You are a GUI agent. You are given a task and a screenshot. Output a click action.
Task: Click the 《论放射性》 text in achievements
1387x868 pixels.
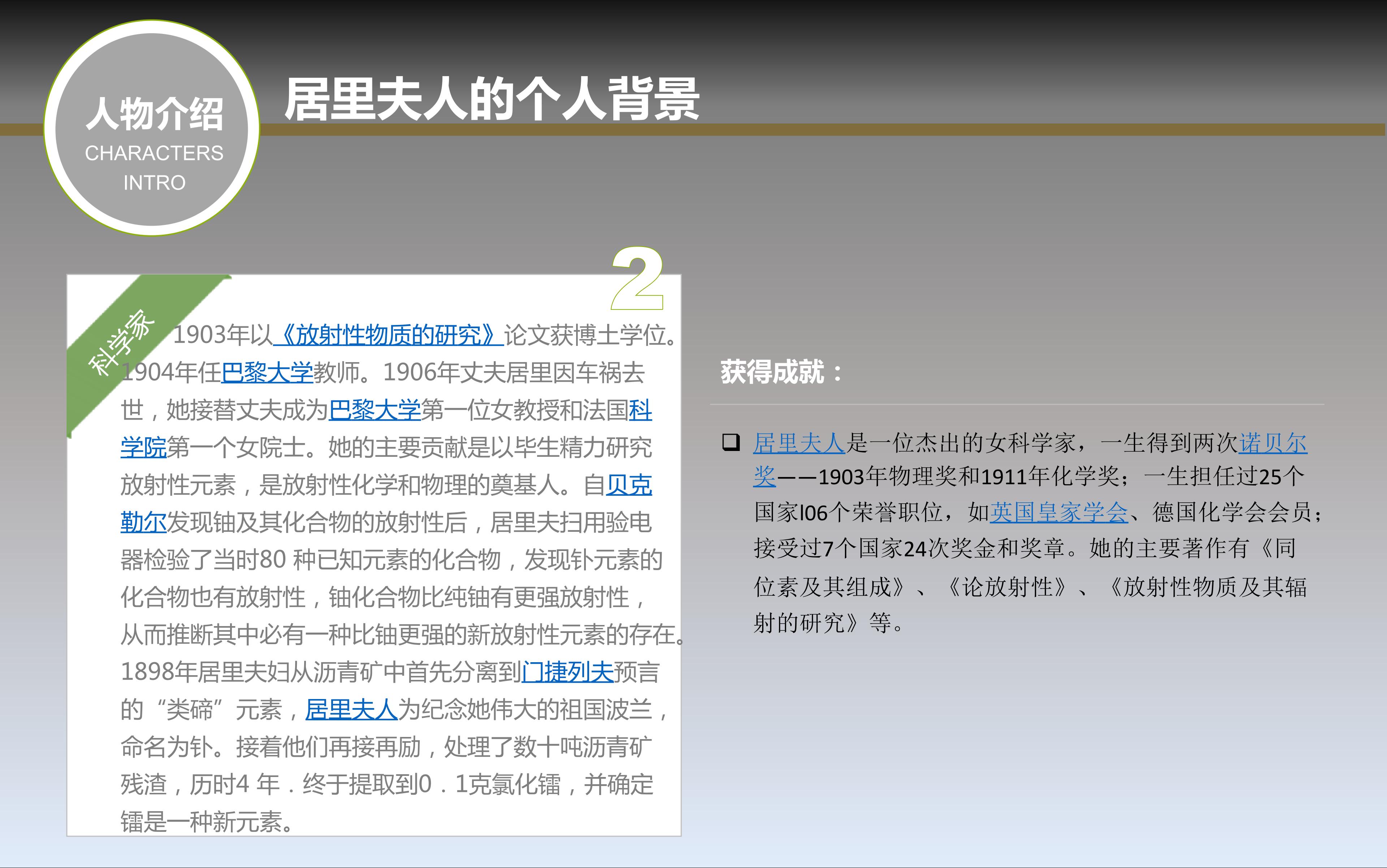[x=1007, y=587]
